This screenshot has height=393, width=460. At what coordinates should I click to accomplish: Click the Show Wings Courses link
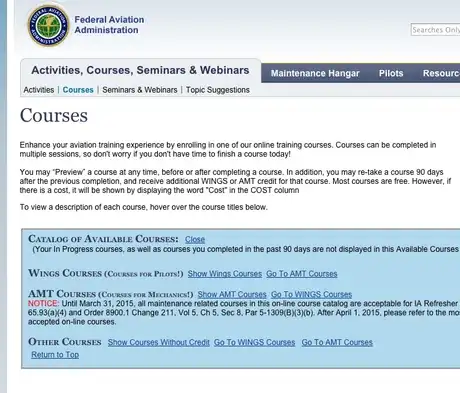(225, 274)
